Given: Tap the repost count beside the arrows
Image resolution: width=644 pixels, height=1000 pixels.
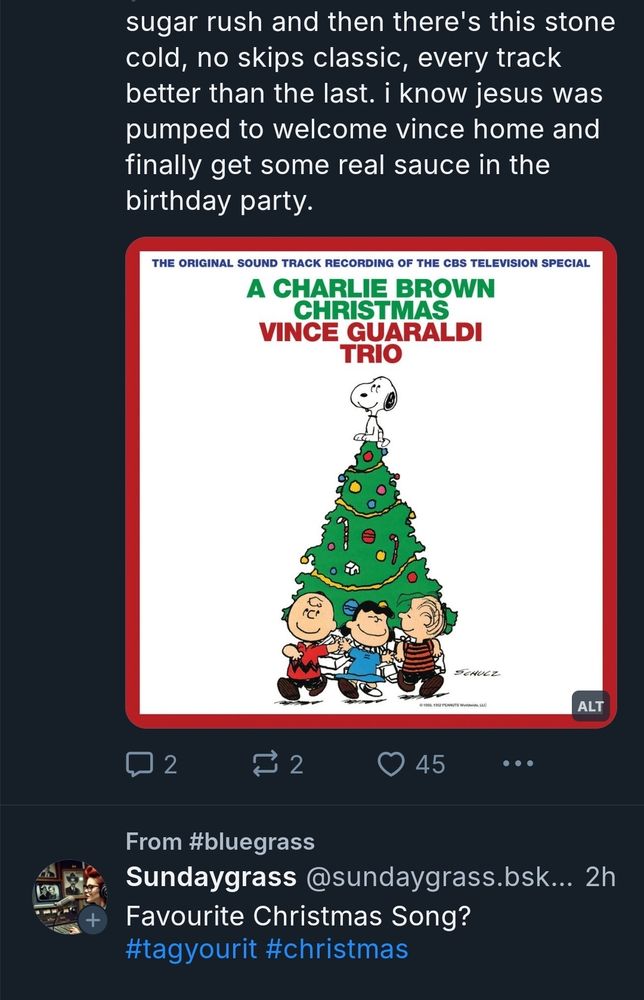Looking at the screenshot, I should pos(296,765).
